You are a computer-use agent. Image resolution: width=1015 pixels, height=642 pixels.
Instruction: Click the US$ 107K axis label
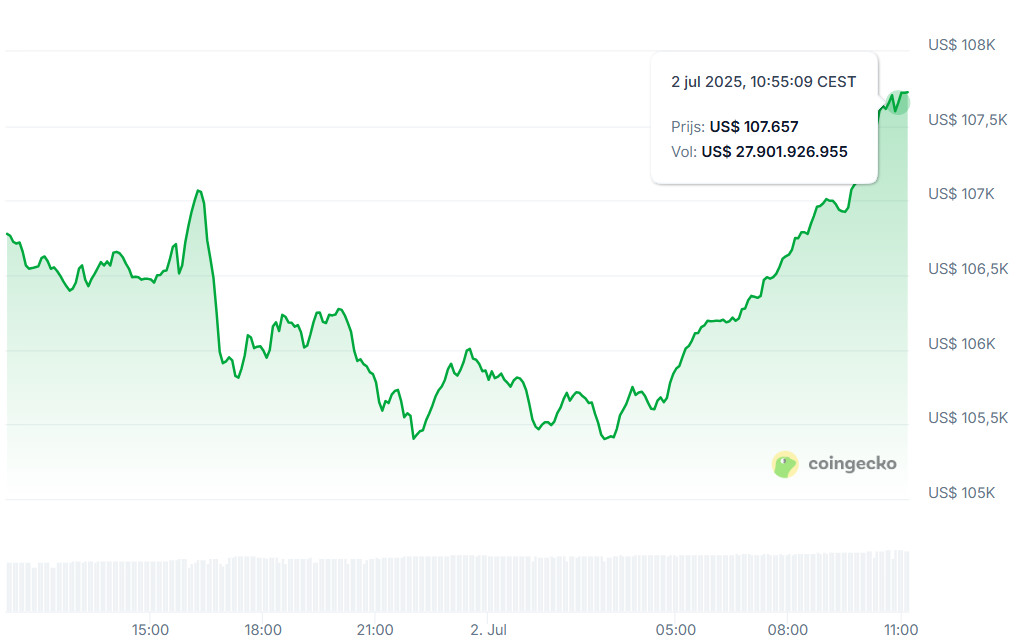click(x=961, y=194)
